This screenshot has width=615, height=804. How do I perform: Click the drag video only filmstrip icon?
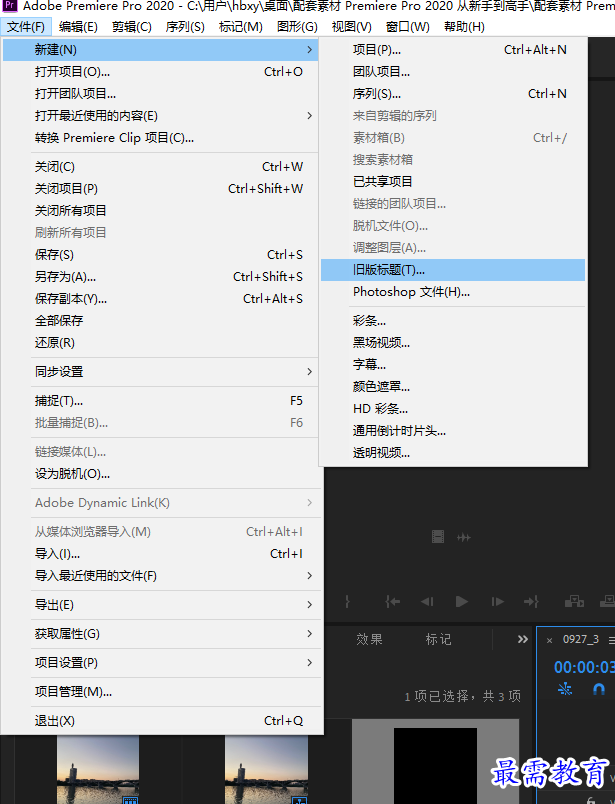click(438, 537)
